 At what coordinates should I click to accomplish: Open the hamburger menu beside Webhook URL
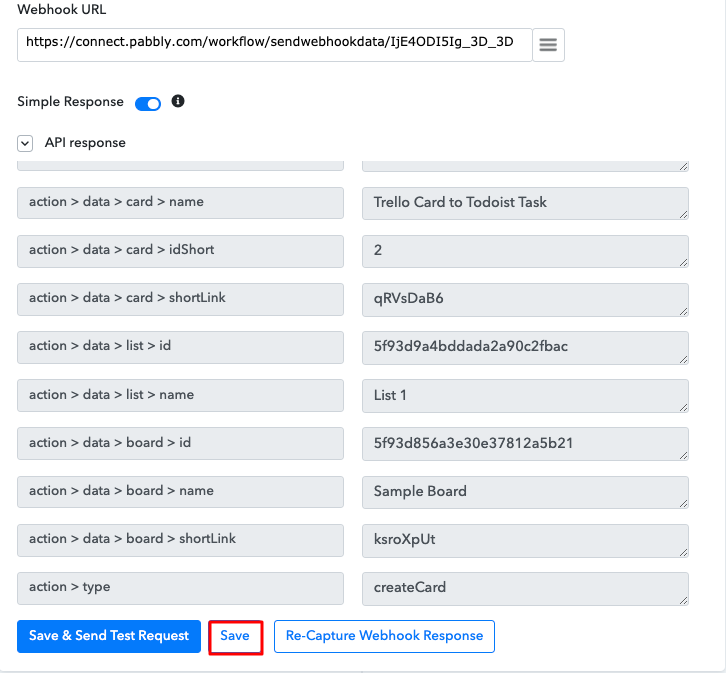pos(548,45)
